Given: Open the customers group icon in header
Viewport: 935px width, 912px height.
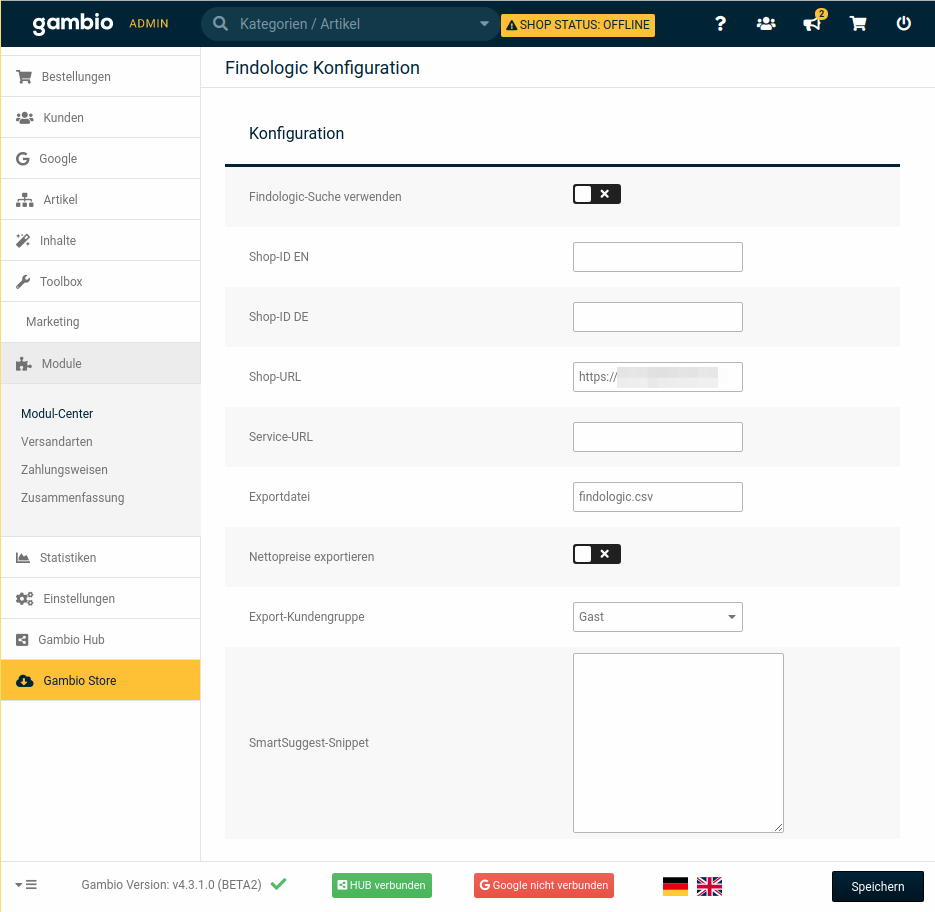Looking at the screenshot, I should [x=766, y=24].
